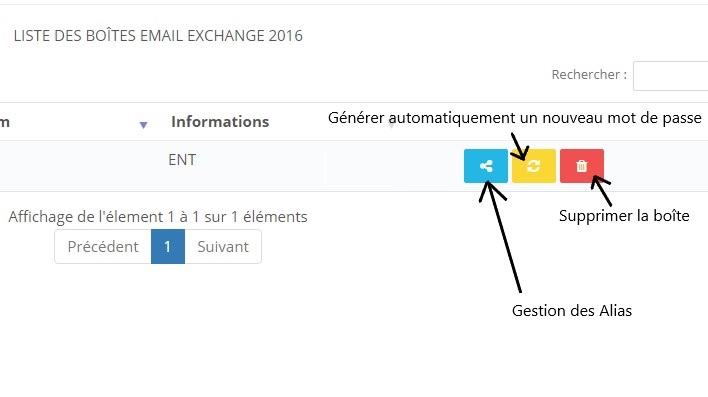This screenshot has height=397, width=708.
Task: Go to previous page with Précédent
Action: click(x=103, y=247)
